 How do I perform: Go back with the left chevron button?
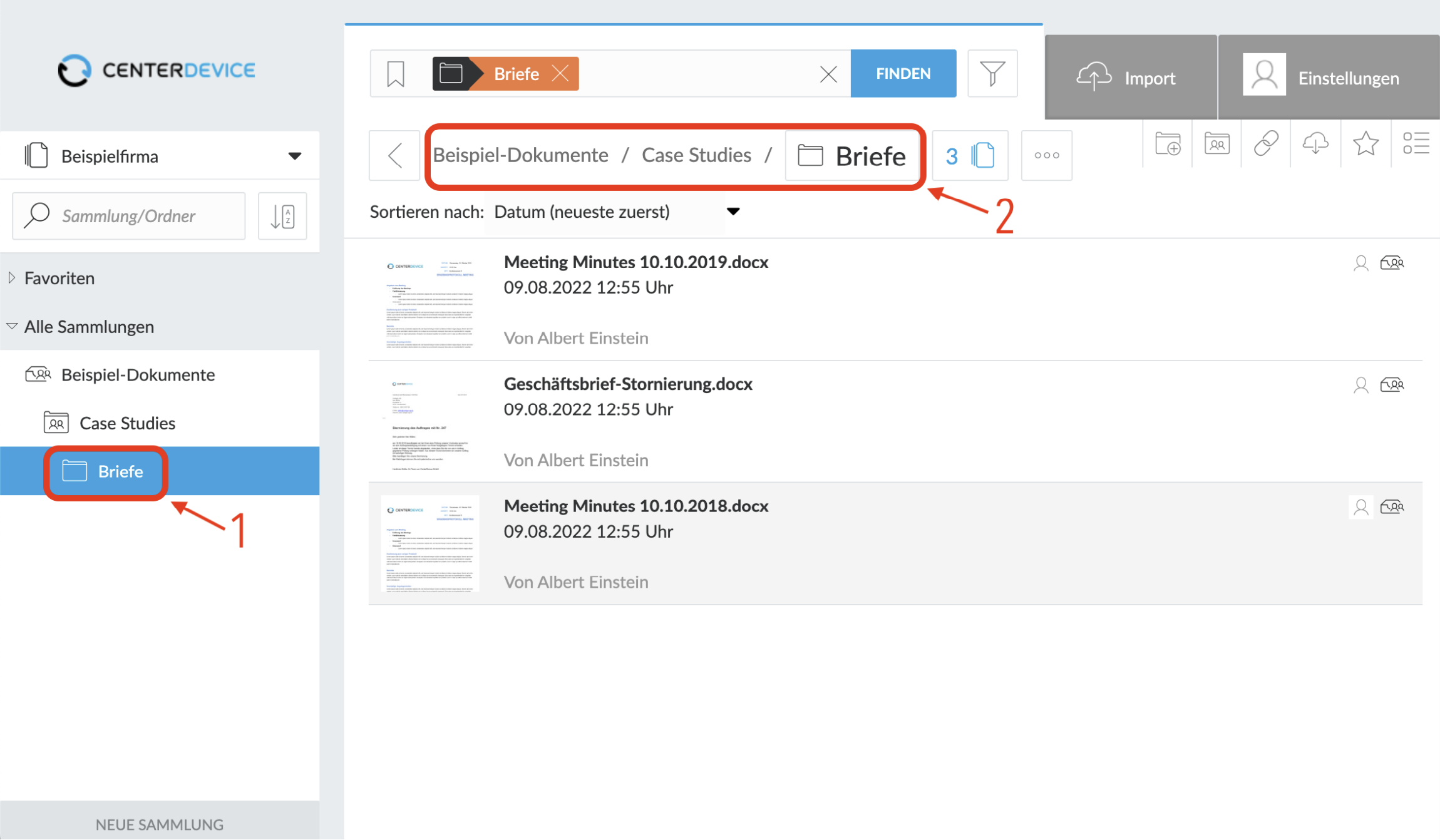pos(394,155)
